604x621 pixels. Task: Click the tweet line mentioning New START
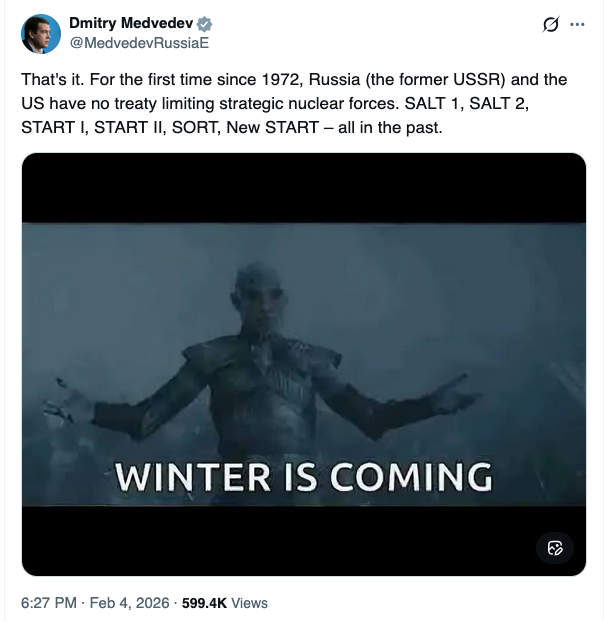tap(232, 128)
